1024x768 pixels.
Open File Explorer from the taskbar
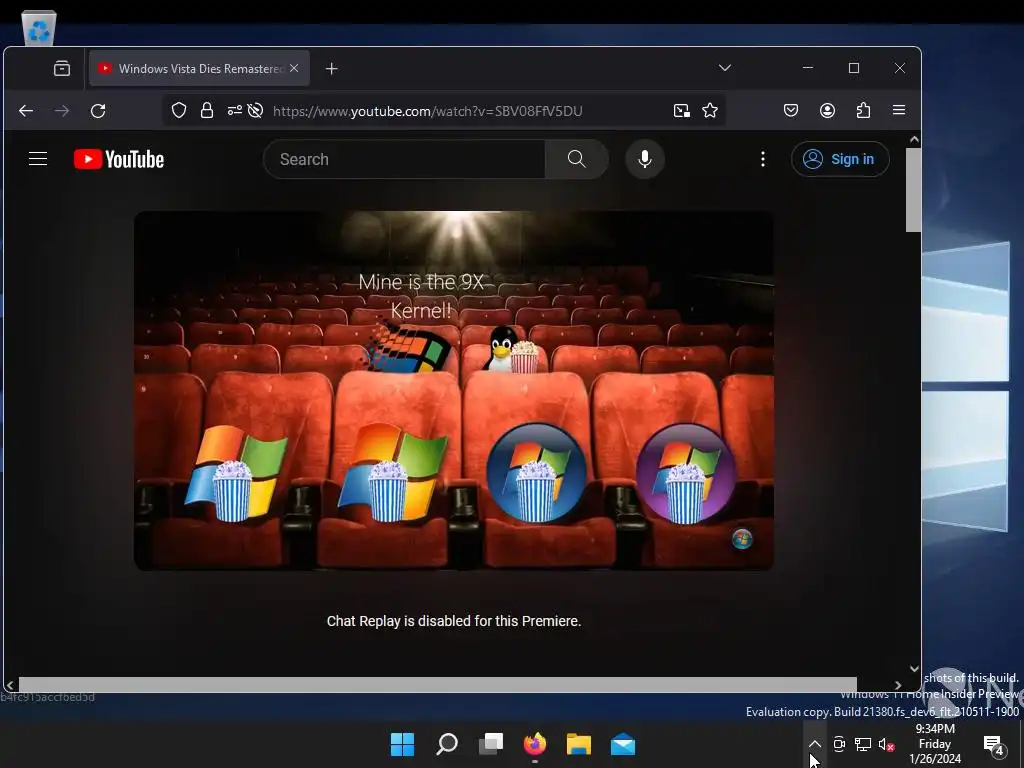tap(579, 744)
